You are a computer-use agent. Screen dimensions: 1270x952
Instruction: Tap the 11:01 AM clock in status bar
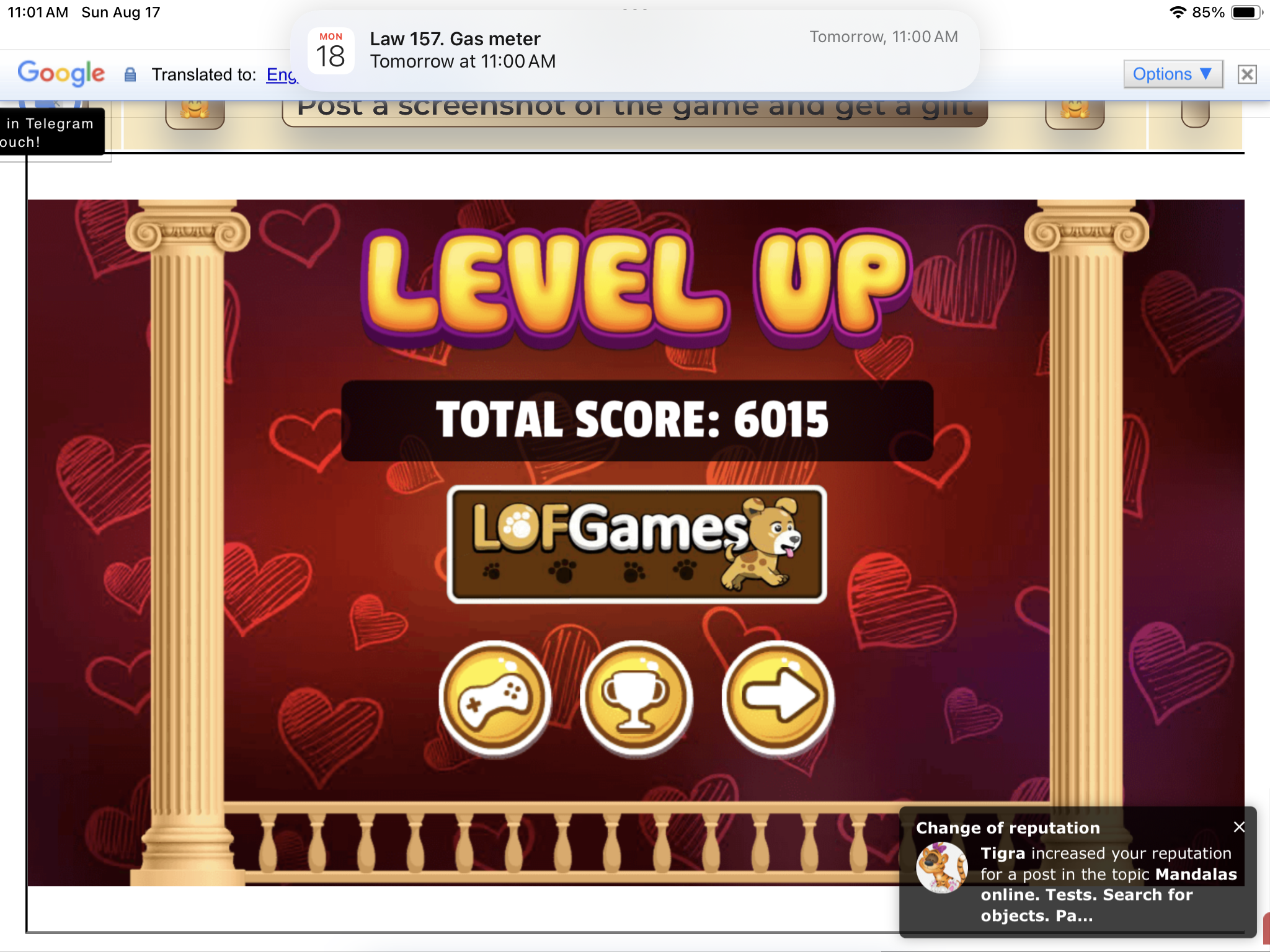38,12
